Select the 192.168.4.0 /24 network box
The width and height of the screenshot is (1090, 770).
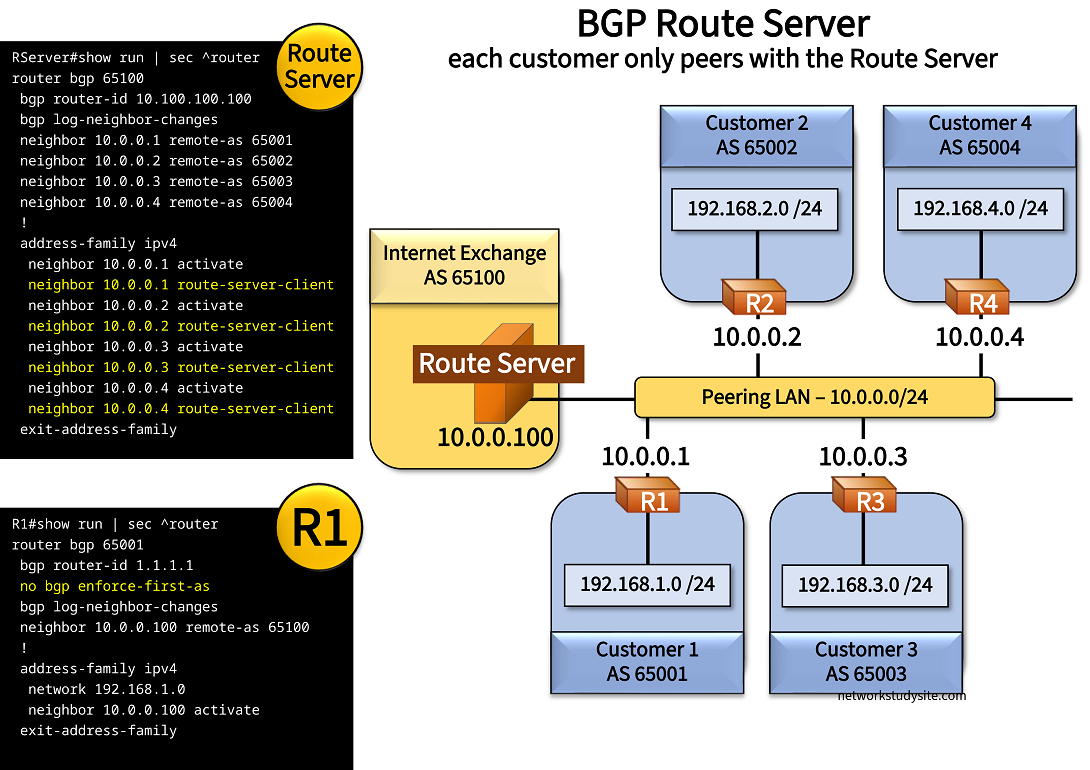980,209
